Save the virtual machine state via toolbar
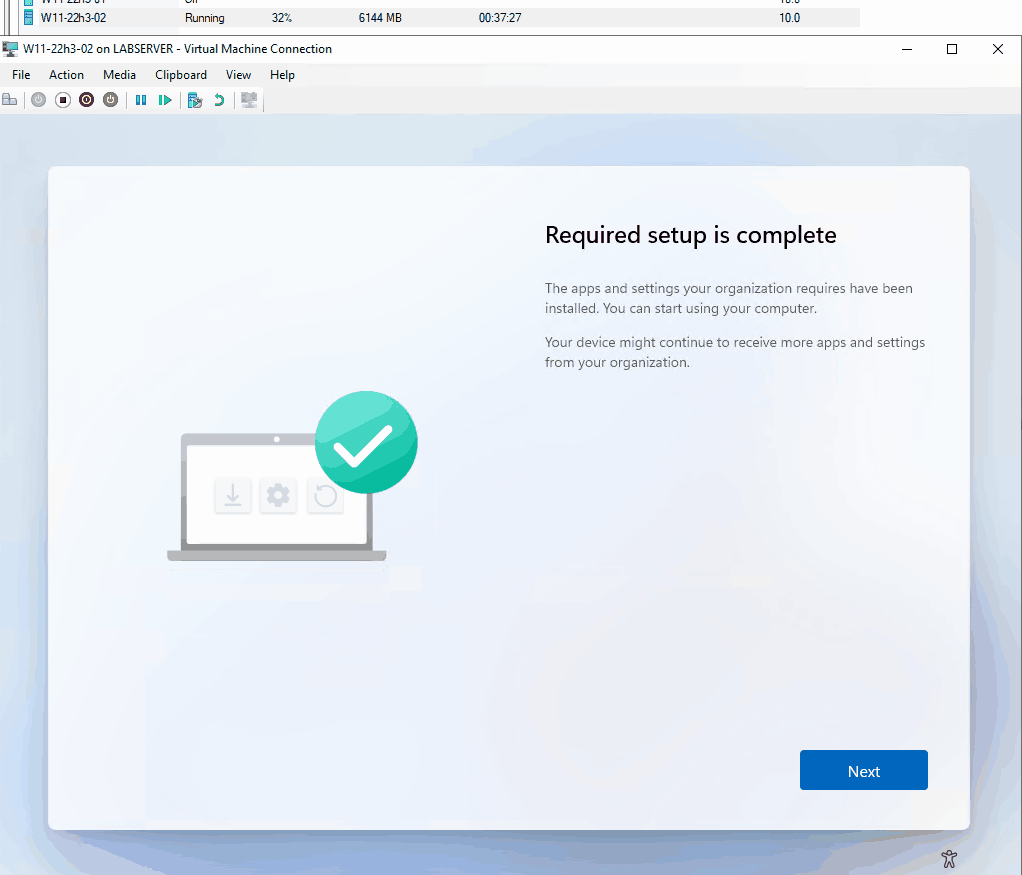This screenshot has width=1022, height=875. pos(111,100)
